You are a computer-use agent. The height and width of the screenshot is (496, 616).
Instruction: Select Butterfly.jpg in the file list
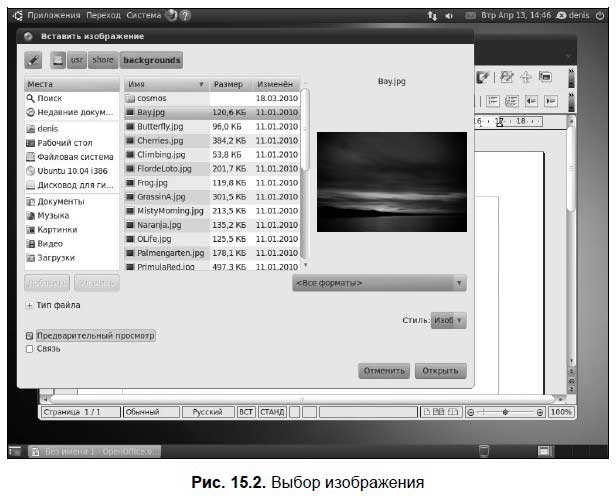coord(212,126)
